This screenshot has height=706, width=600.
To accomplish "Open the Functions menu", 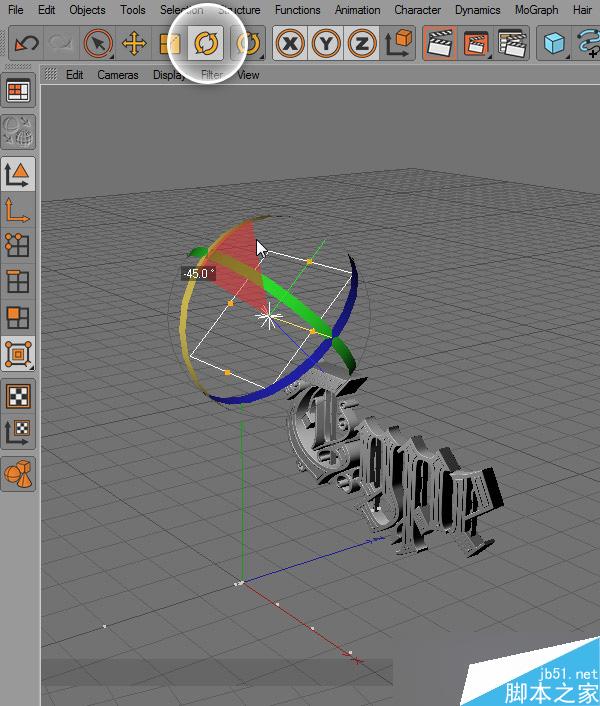I will point(298,9).
